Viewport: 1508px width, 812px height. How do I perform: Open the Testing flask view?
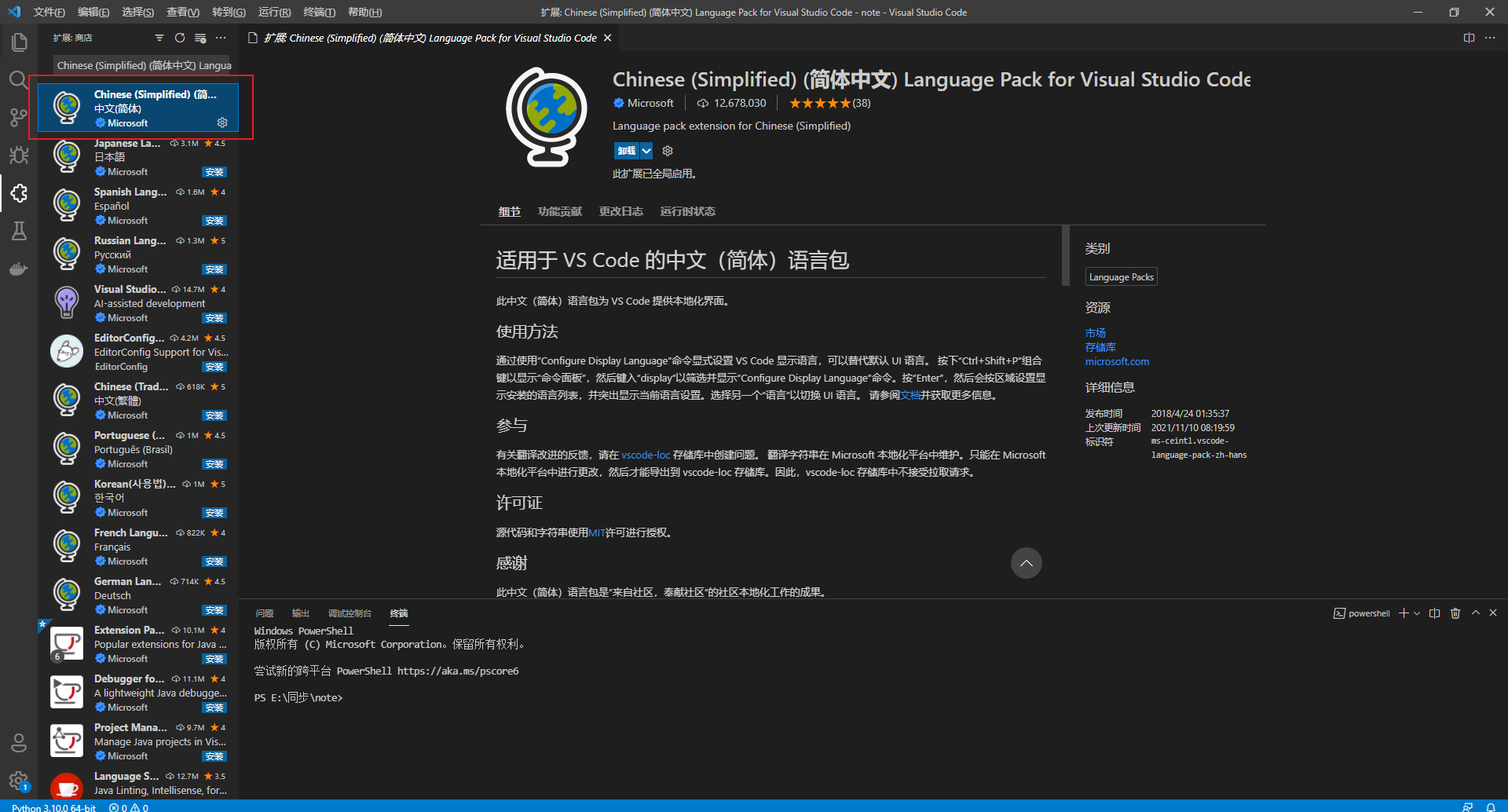click(x=19, y=230)
